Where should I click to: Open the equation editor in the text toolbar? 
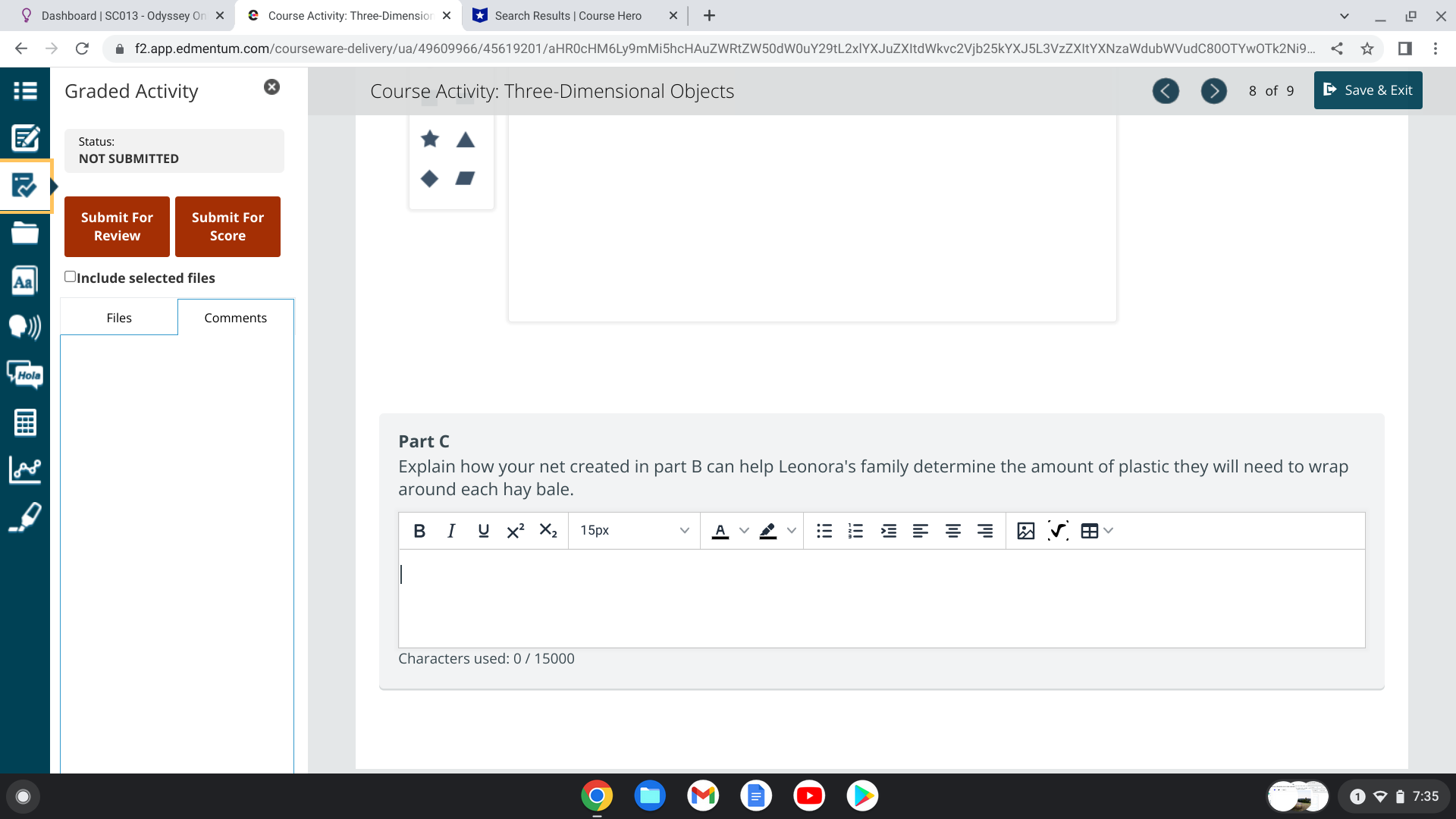[1057, 531]
